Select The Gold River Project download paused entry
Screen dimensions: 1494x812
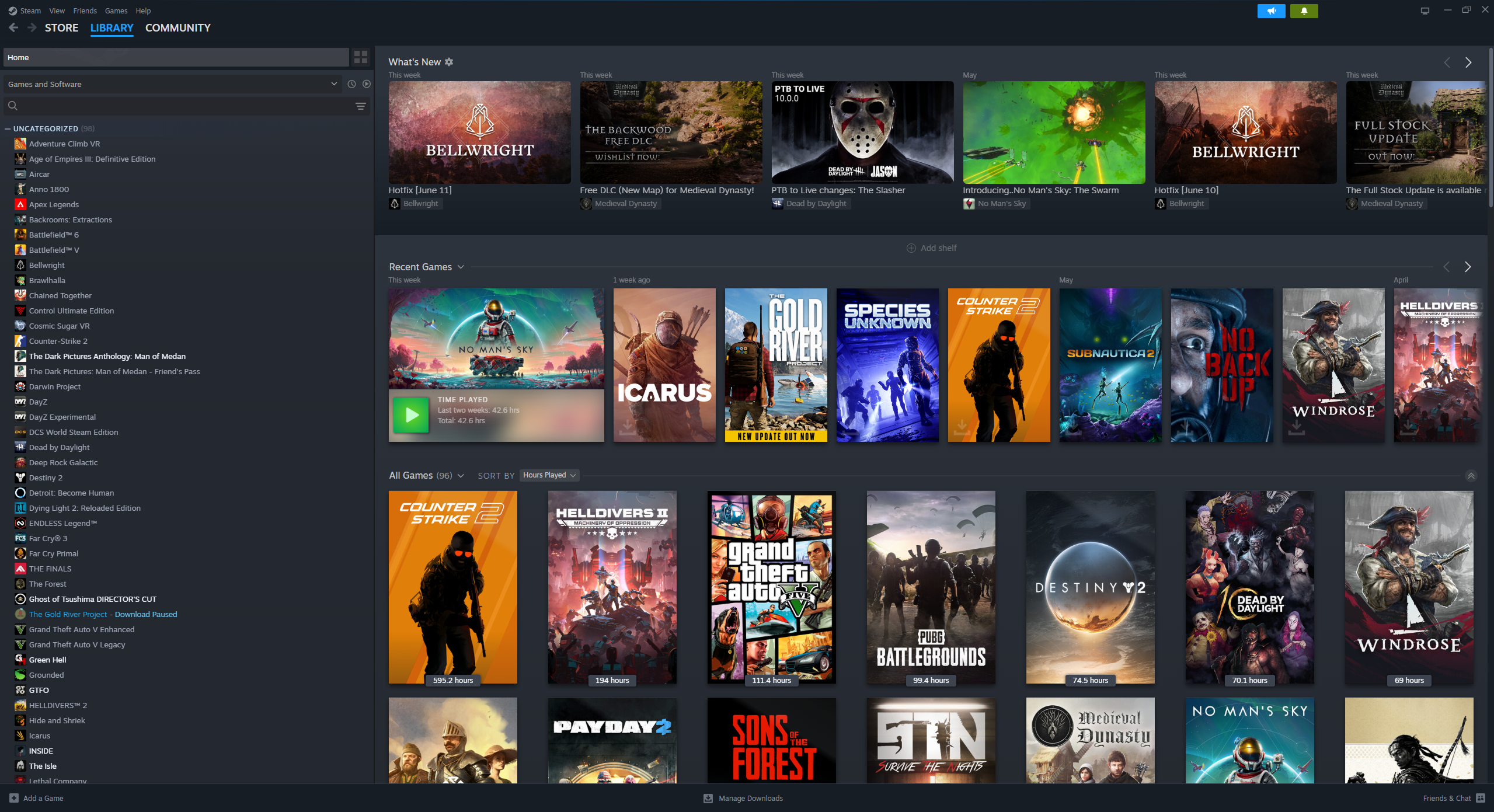pos(103,614)
